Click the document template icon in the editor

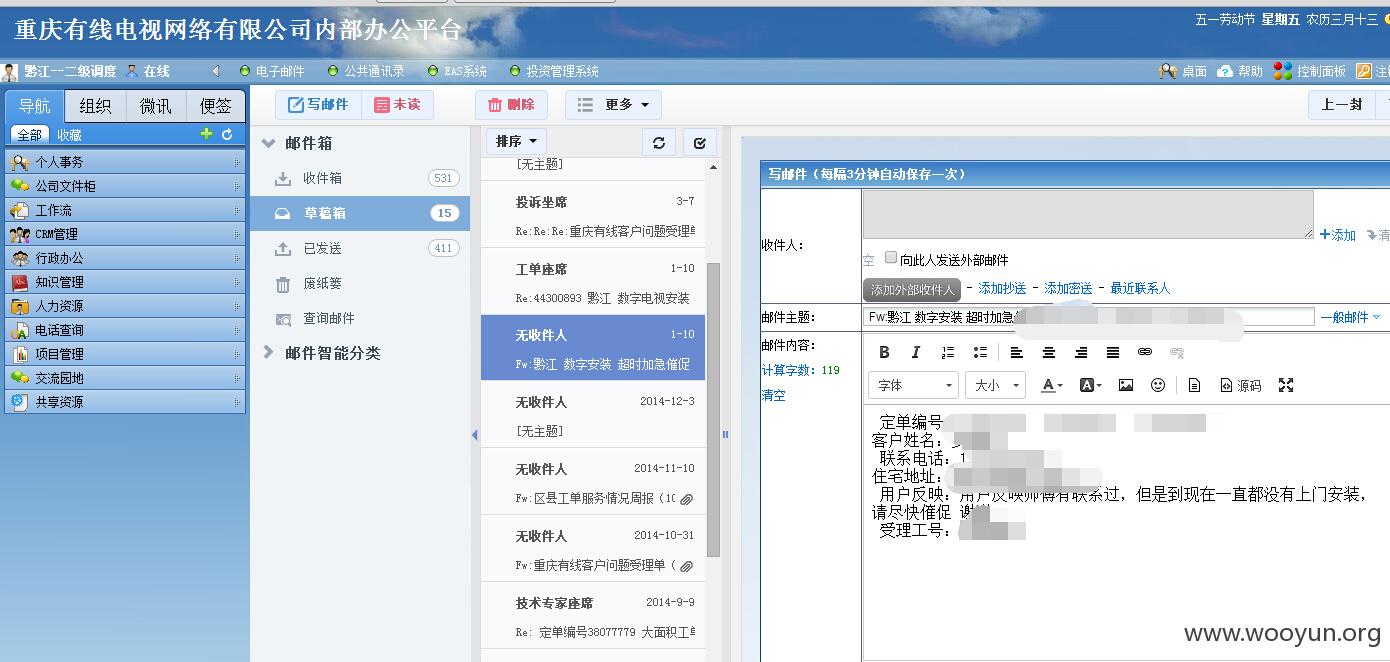(1194, 385)
